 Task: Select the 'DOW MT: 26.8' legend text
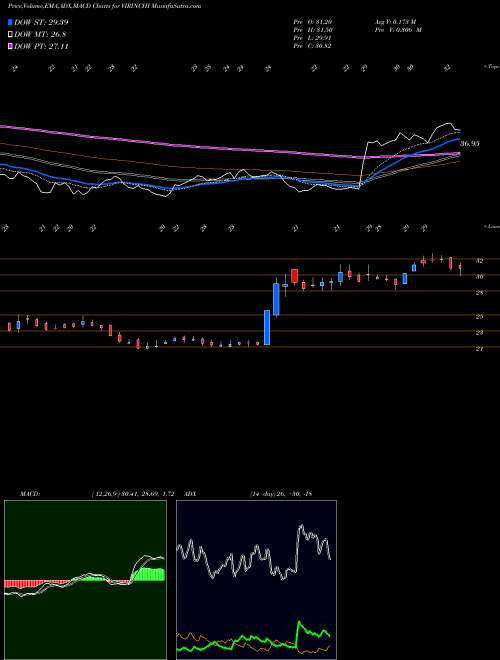pos(40,35)
